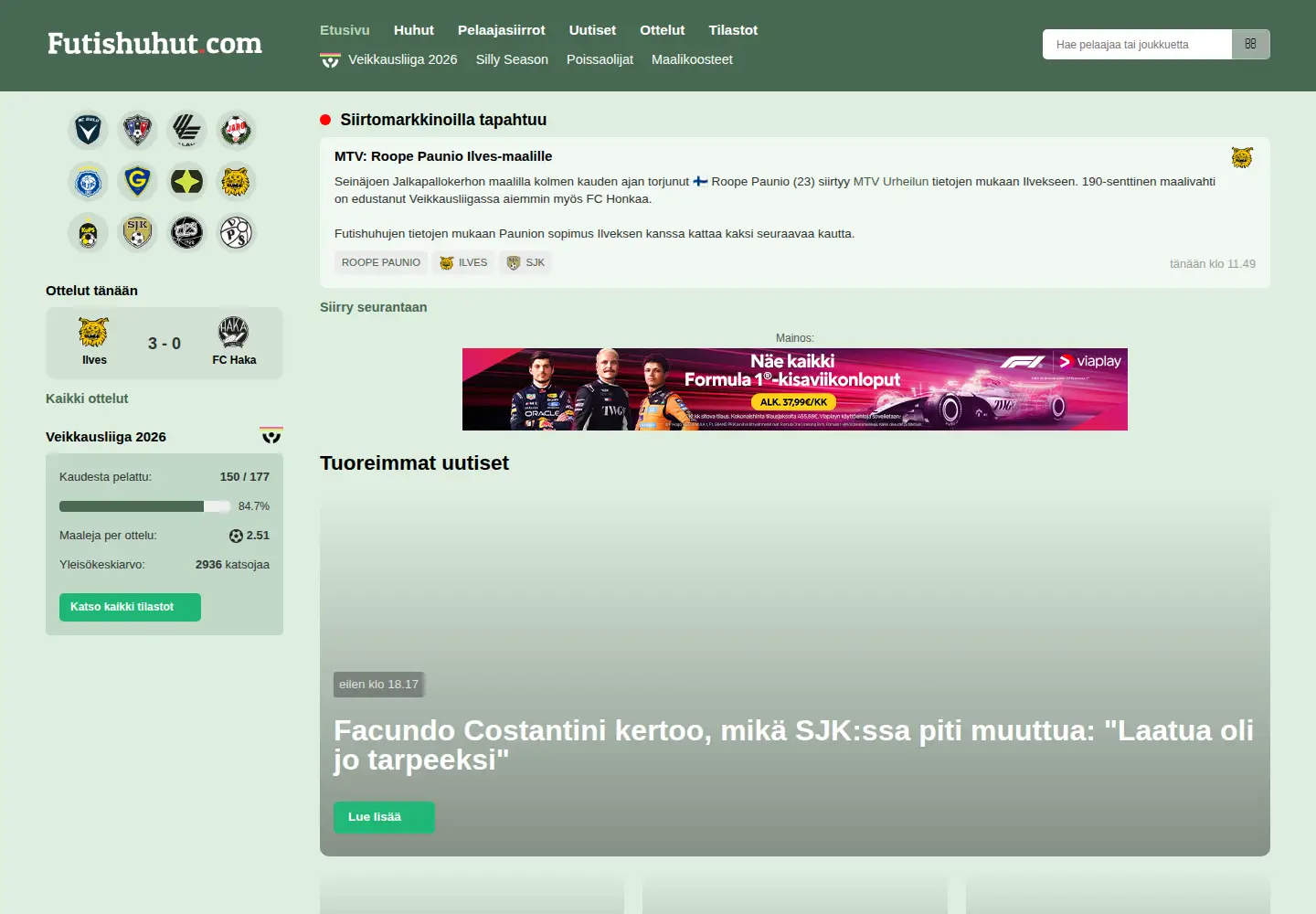Open the Uutiset navigation item

click(592, 30)
